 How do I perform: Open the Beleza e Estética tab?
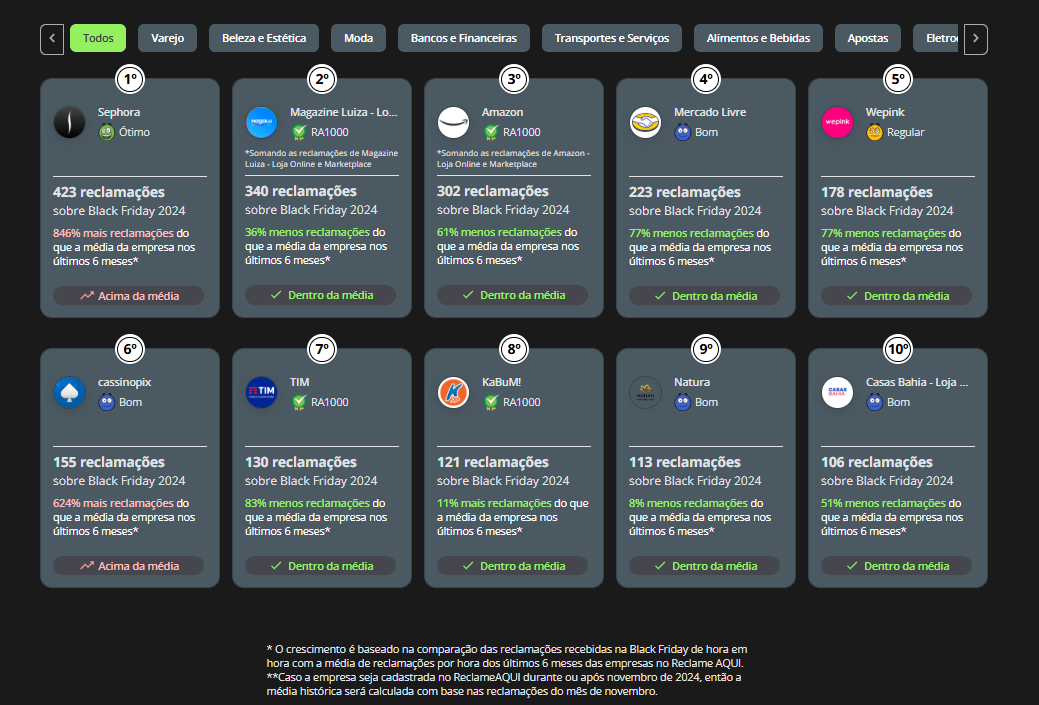pos(264,39)
